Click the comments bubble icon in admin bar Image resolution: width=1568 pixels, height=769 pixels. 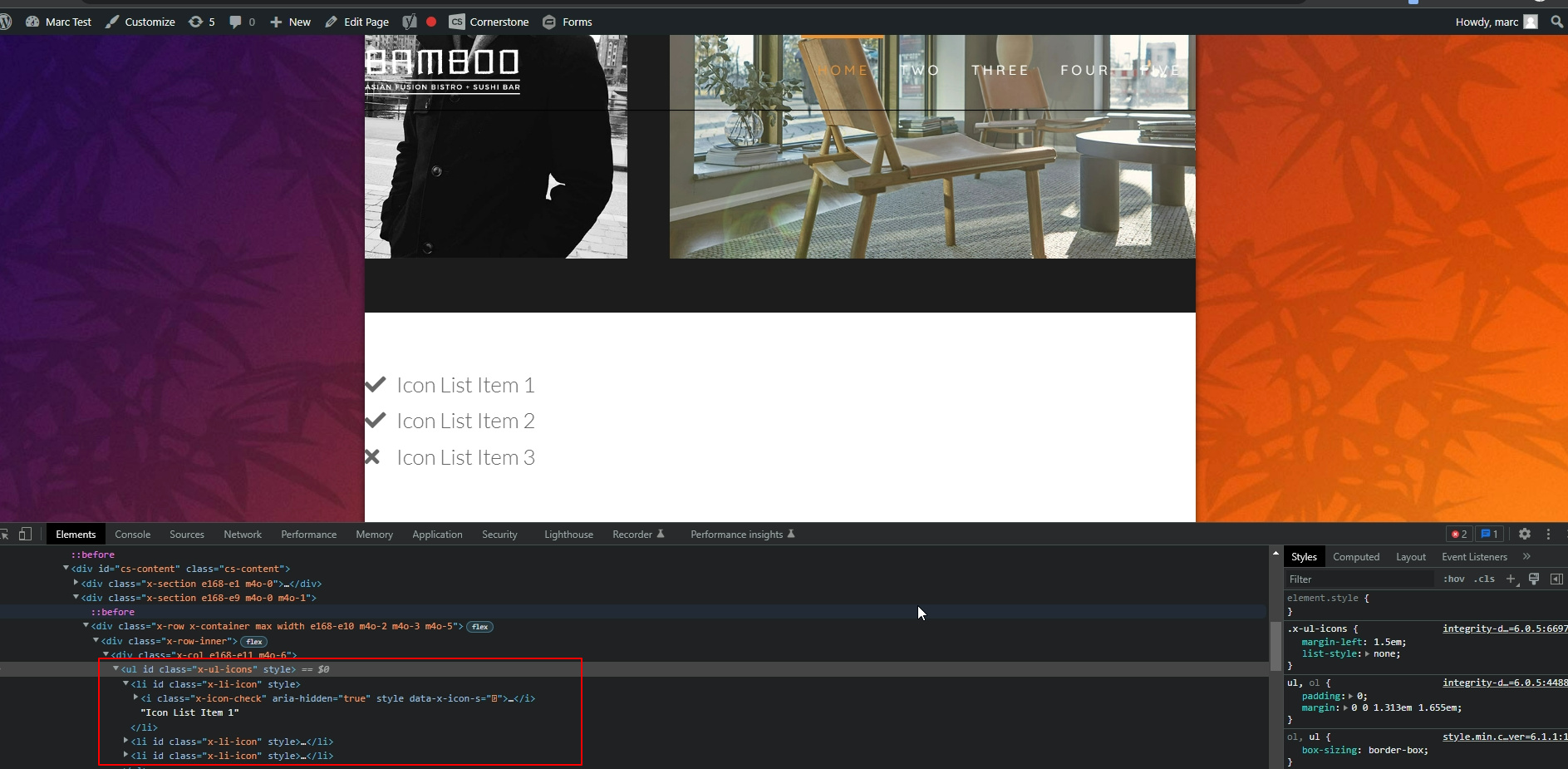[x=236, y=22]
